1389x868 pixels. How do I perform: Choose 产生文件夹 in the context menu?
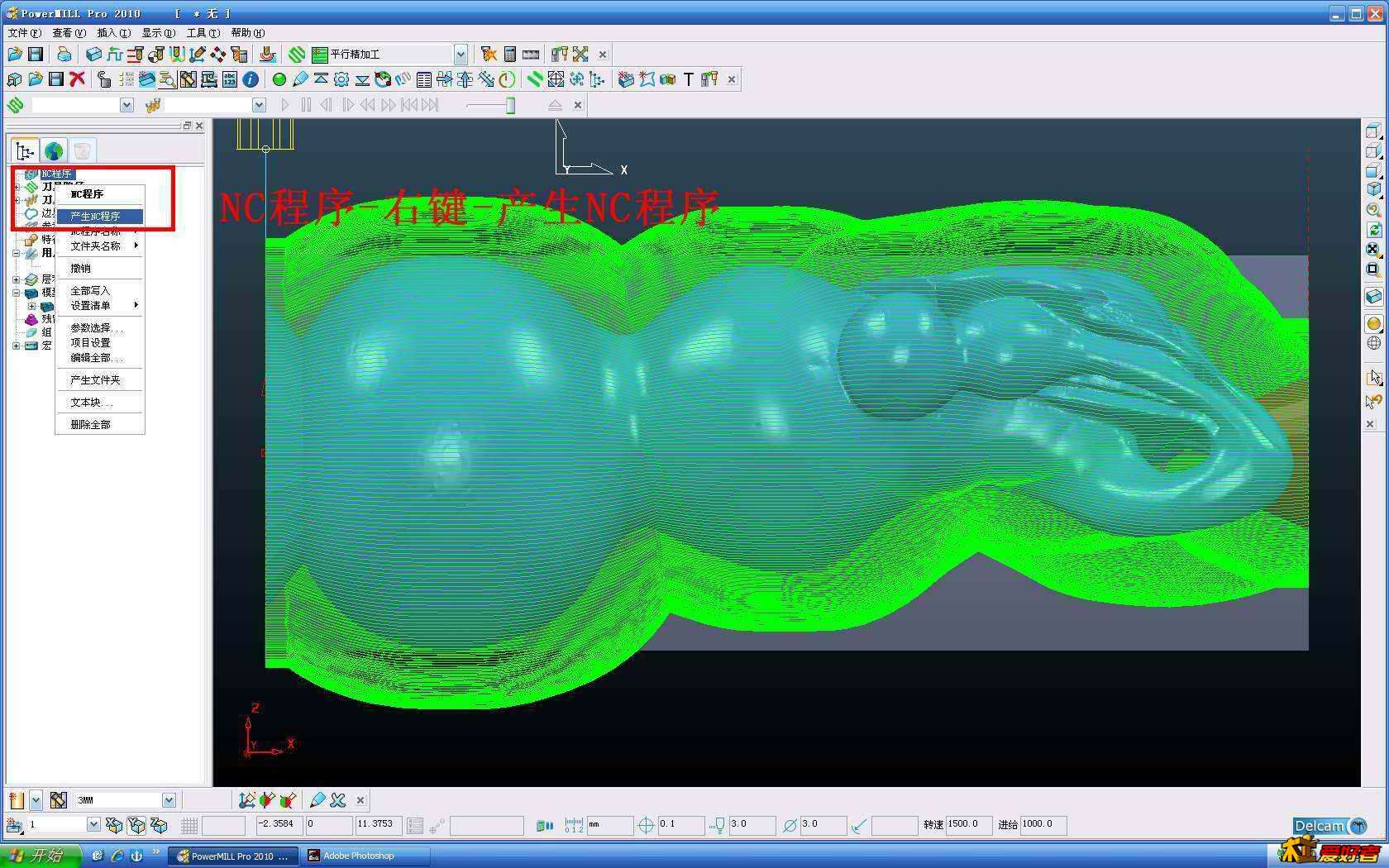(99, 380)
